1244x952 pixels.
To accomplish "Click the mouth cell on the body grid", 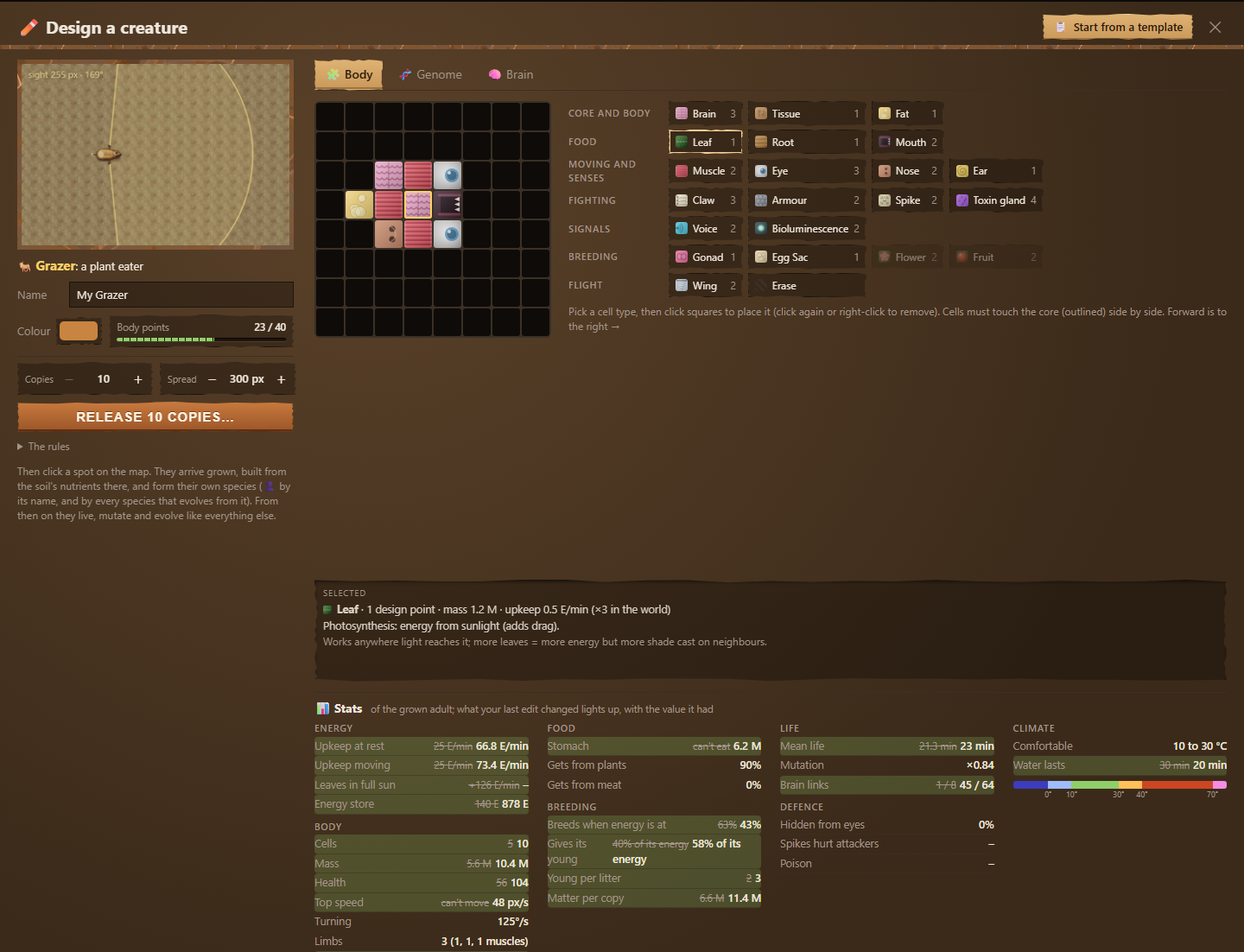I will click(x=447, y=205).
